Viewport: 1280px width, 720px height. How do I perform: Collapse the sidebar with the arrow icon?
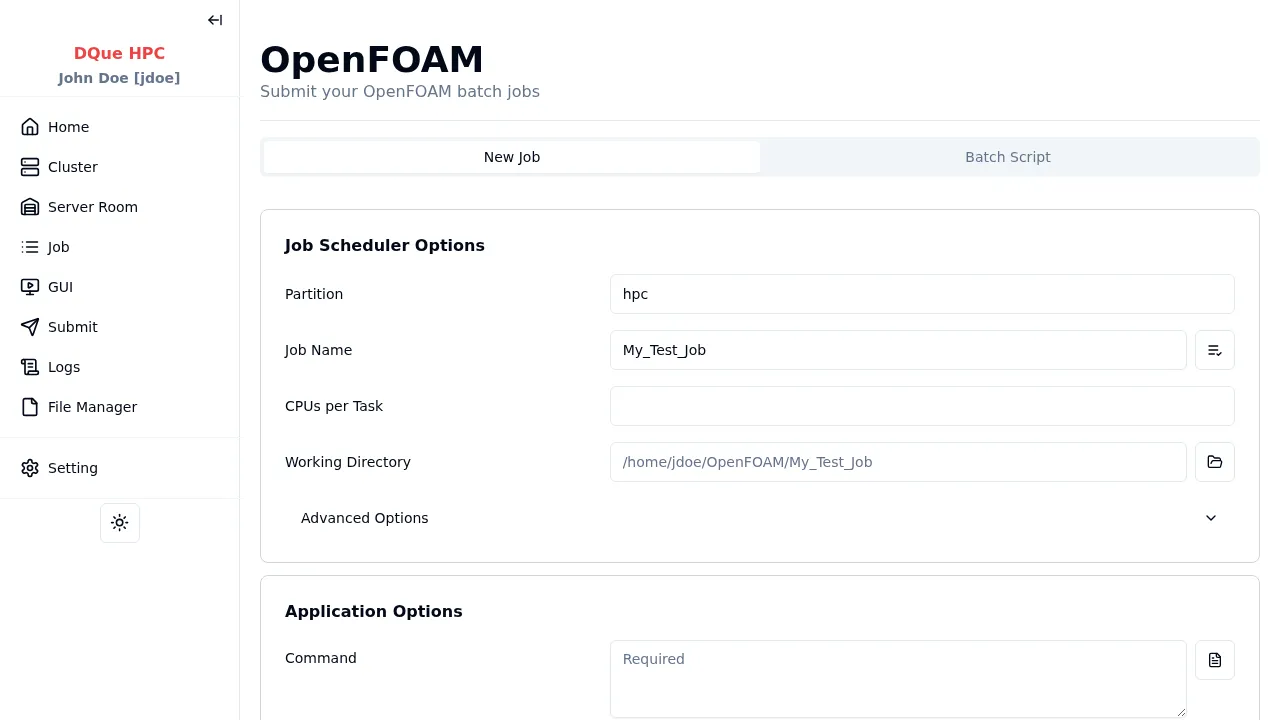(215, 20)
